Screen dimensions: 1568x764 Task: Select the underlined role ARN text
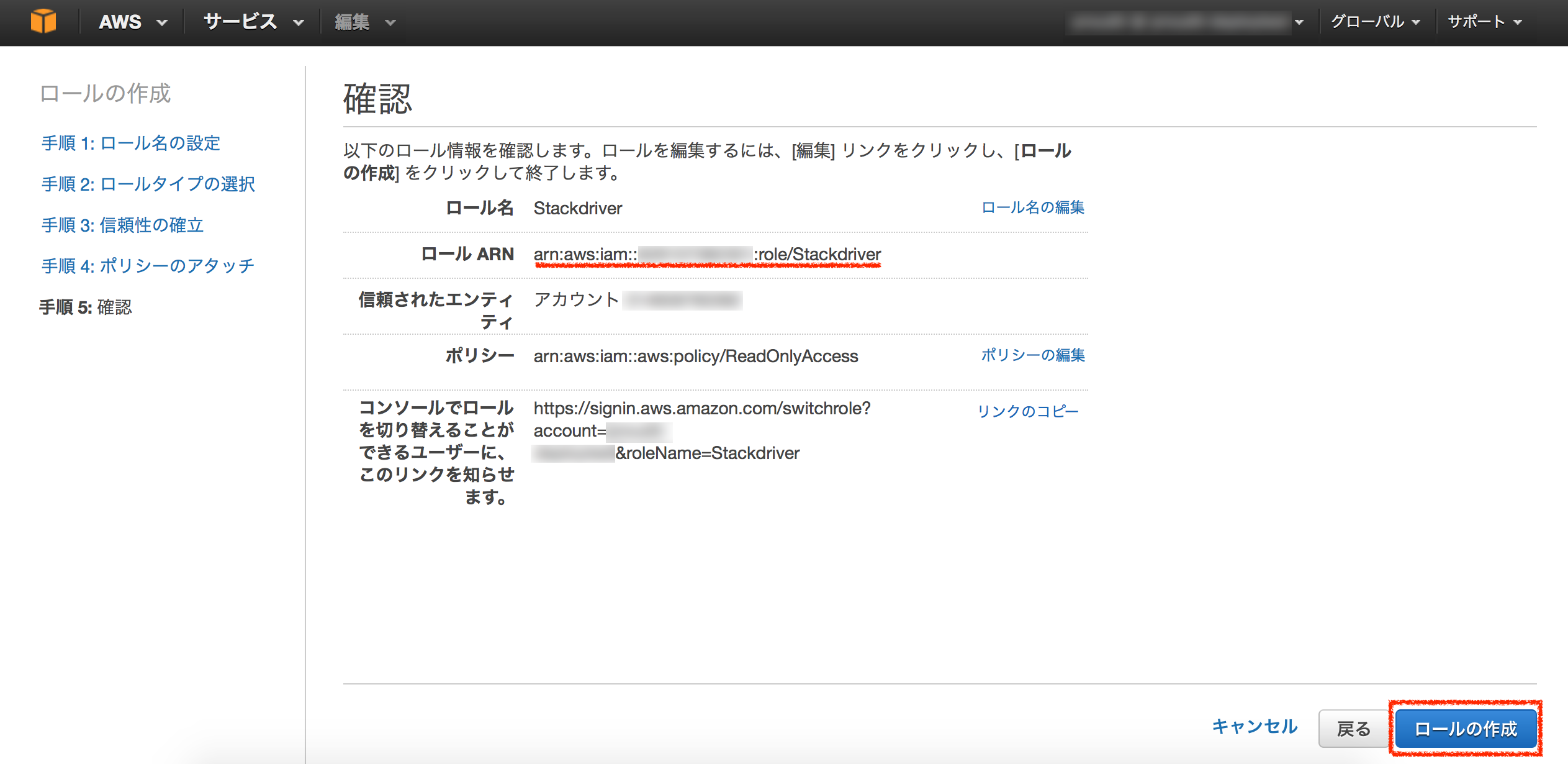point(709,255)
